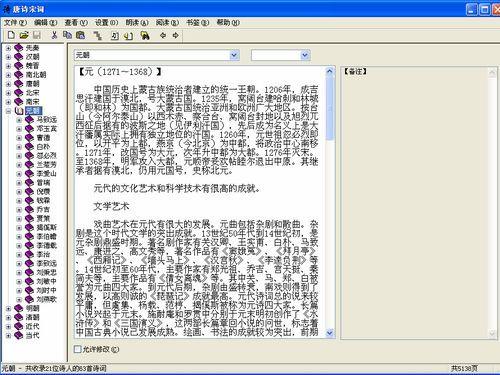
Task: Open the 帮助 menu
Action: [228, 23]
